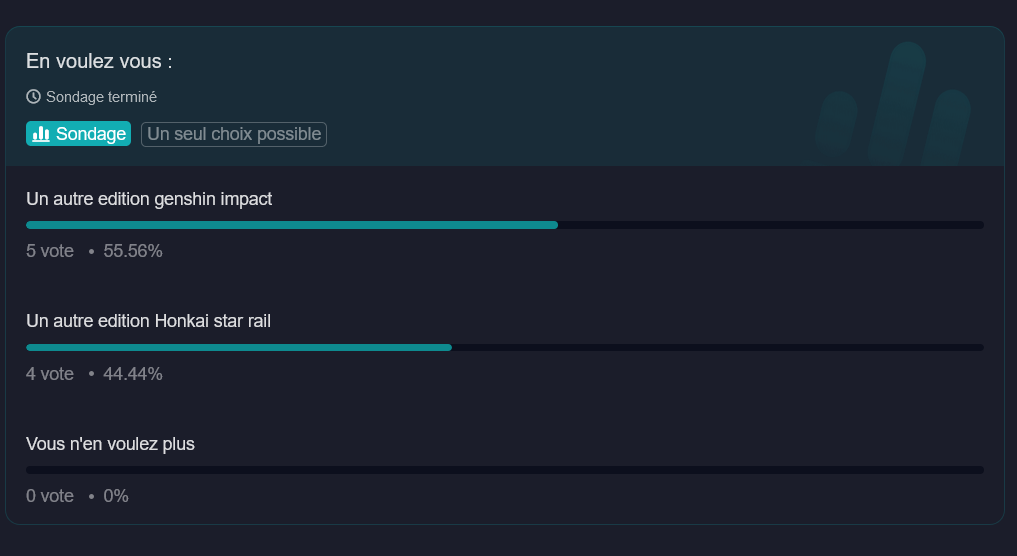Click the genshin impact progress bar
This screenshot has width=1017, height=556.
point(291,225)
